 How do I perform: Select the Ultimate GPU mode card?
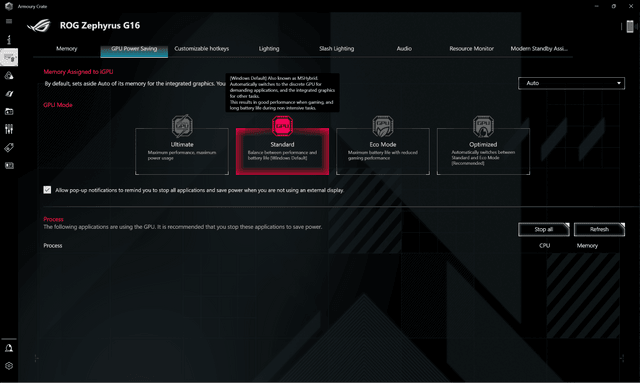coord(182,151)
